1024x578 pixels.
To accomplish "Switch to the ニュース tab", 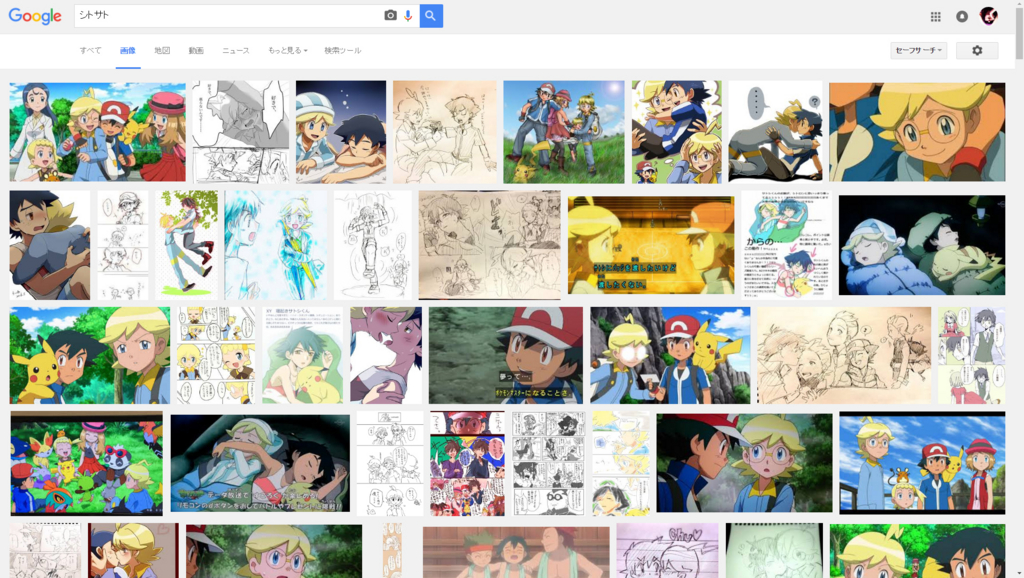I will click(236, 50).
